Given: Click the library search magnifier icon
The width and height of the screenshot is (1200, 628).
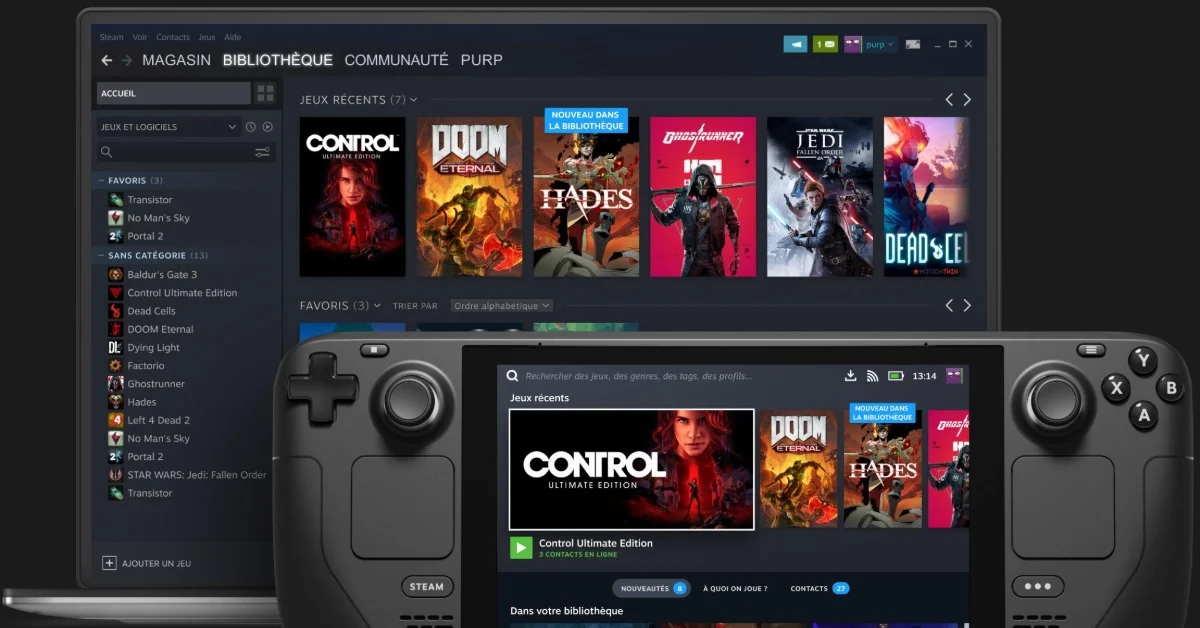Looking at the screenshot, I should click(x=107, y=151).
